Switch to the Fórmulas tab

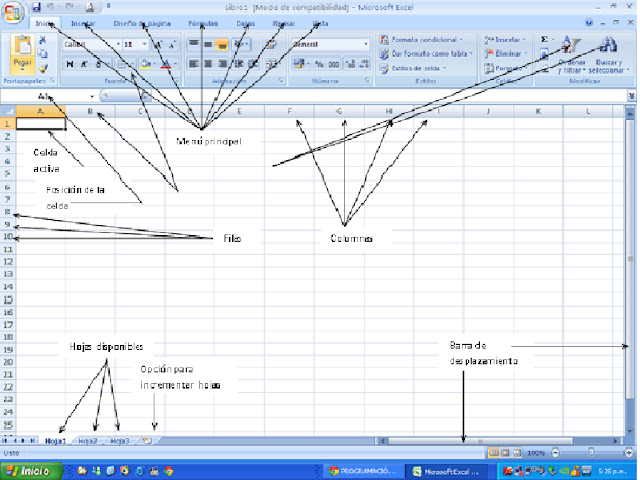pos(203,24)
